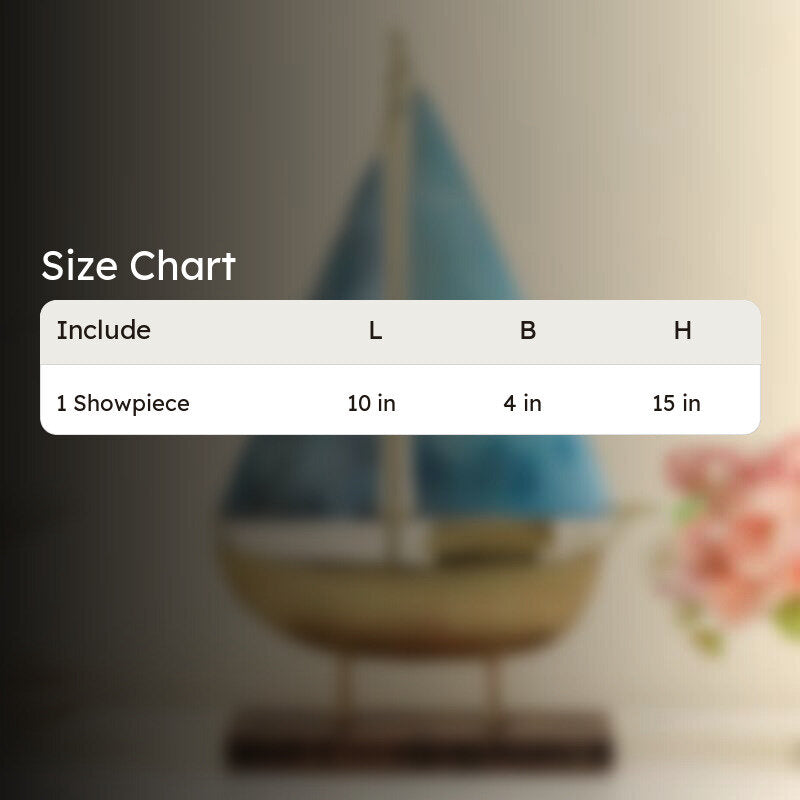Click the B column header
Viewport: 800px width, 800px height.
pyautogui.click(x=528, y=330)
